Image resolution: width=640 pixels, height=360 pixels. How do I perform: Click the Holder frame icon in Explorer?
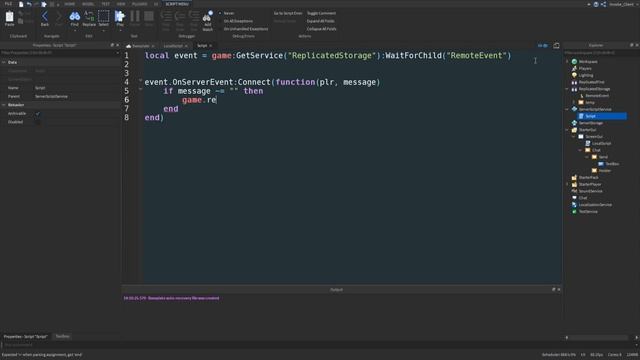[594, 171]
